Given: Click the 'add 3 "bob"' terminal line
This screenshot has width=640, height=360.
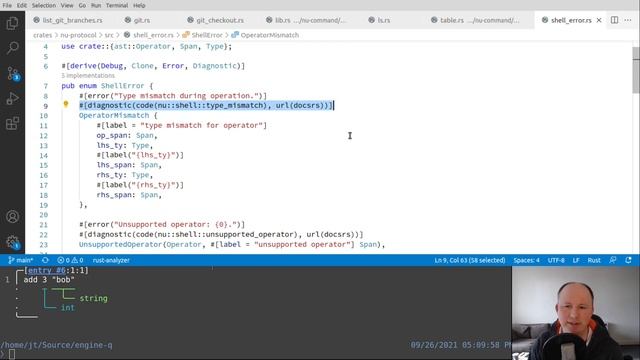Looking at the screenshot, I should pyautogui.click(x=49, y=280).
